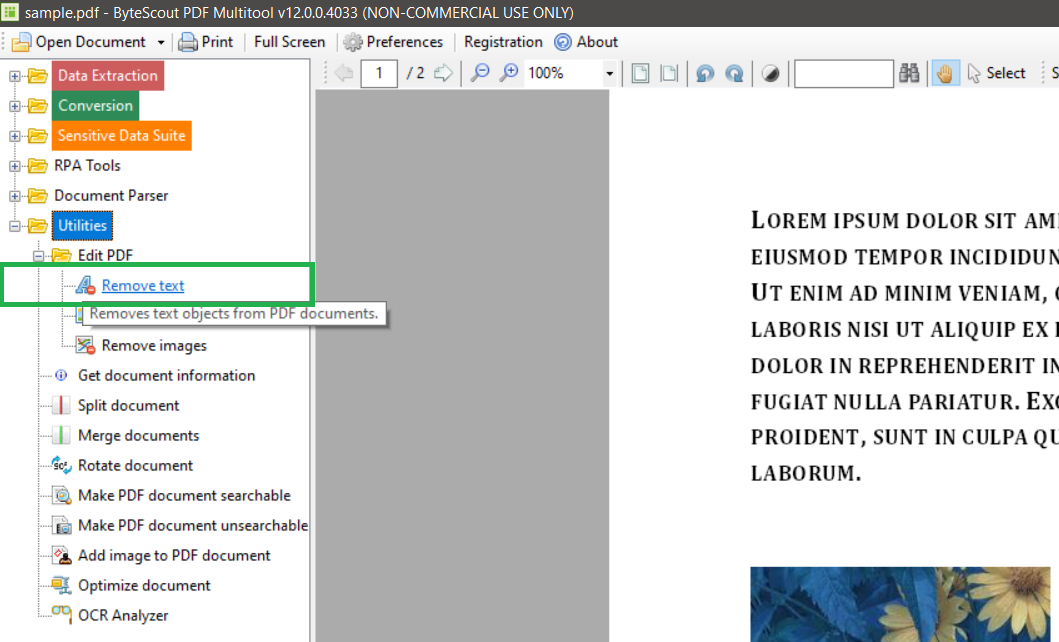Open Merge documents utility
This screenshot has width=1059, height=642.
coord(138,435)
